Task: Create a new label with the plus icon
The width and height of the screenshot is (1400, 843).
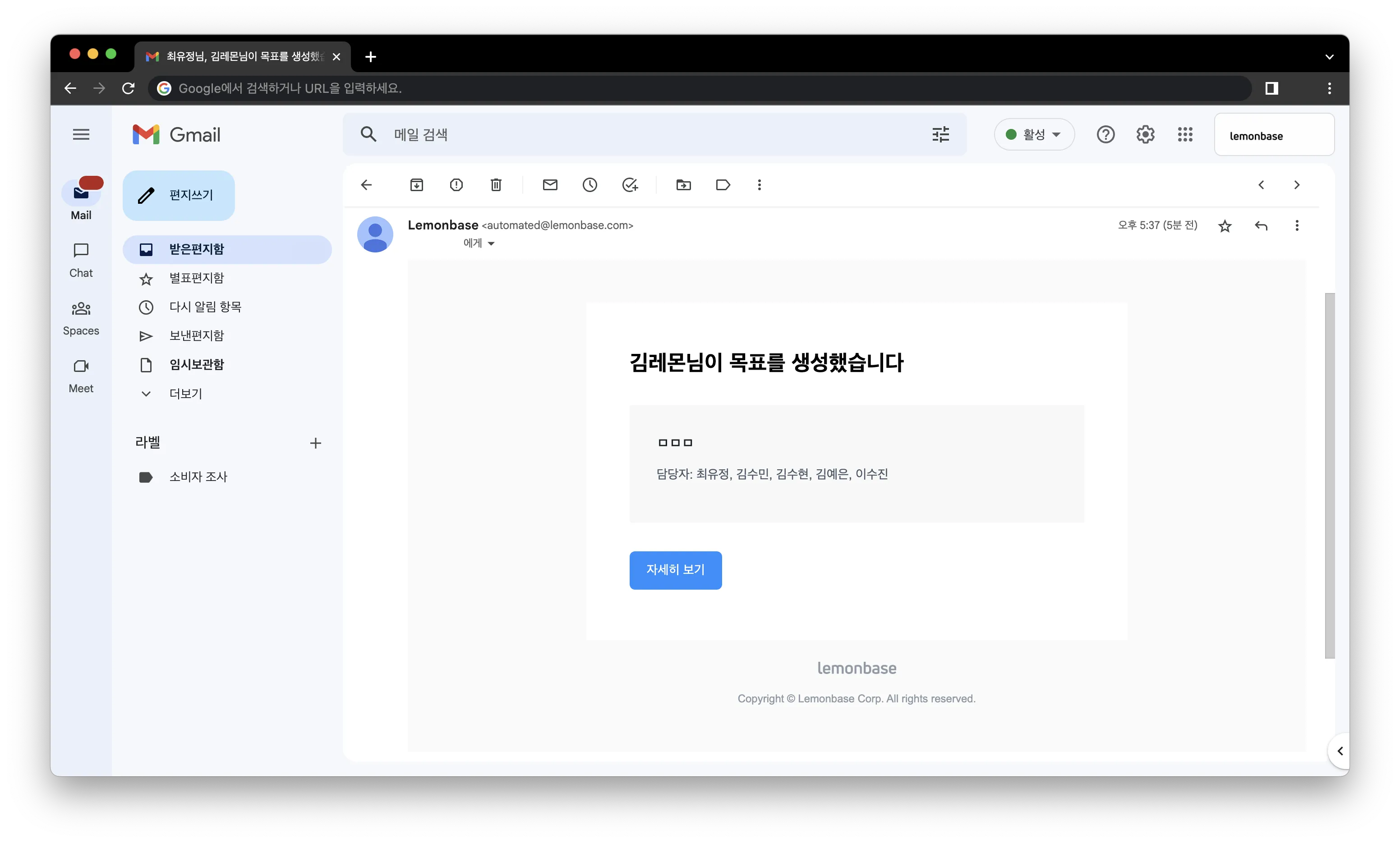Action: 315,443
